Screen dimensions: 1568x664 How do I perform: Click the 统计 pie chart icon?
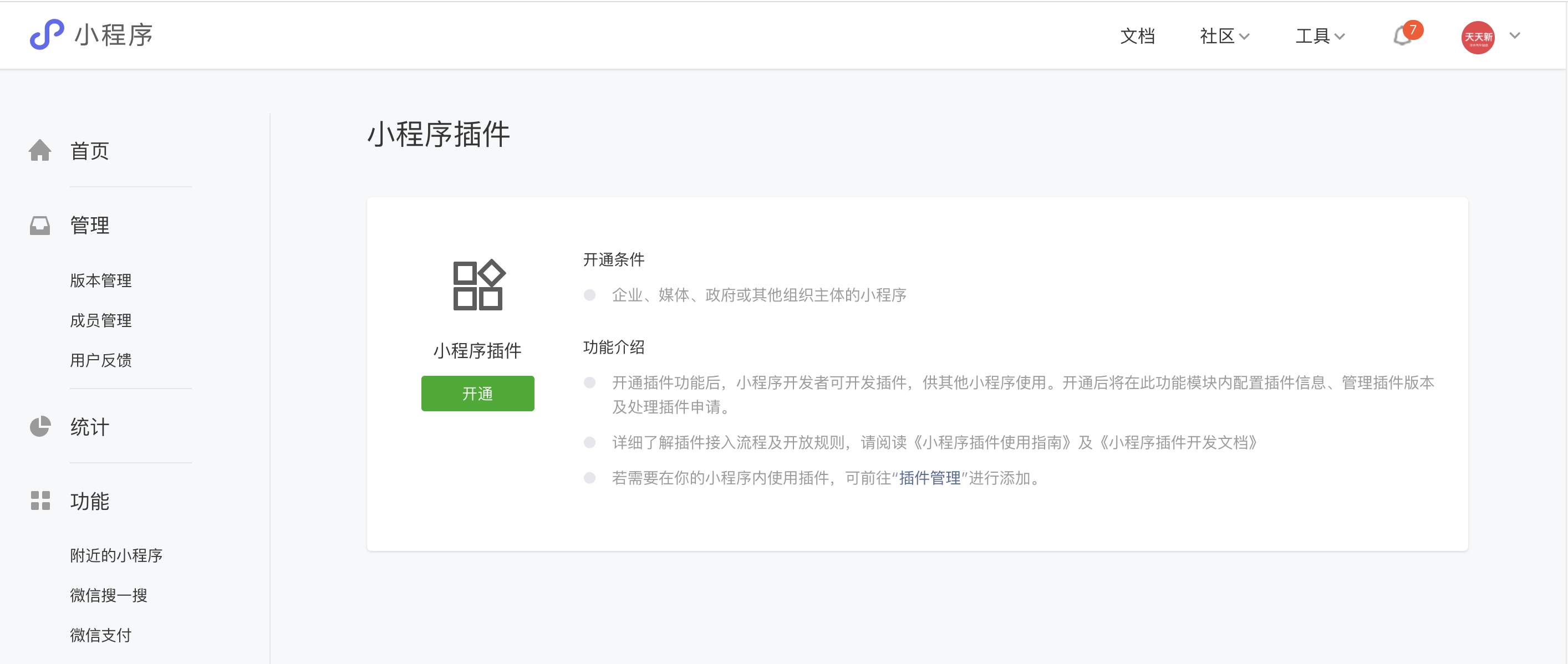click(x=40, y=427)
